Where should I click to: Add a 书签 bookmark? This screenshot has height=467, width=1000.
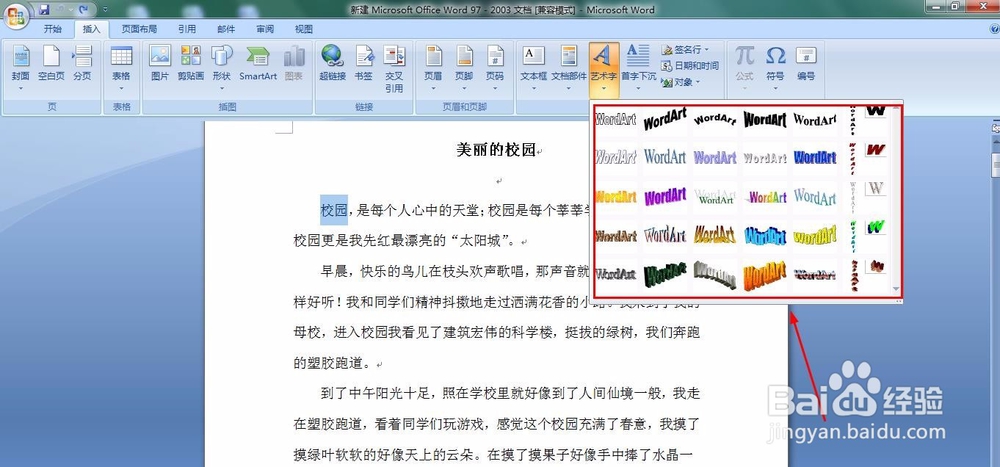(364, 64)
